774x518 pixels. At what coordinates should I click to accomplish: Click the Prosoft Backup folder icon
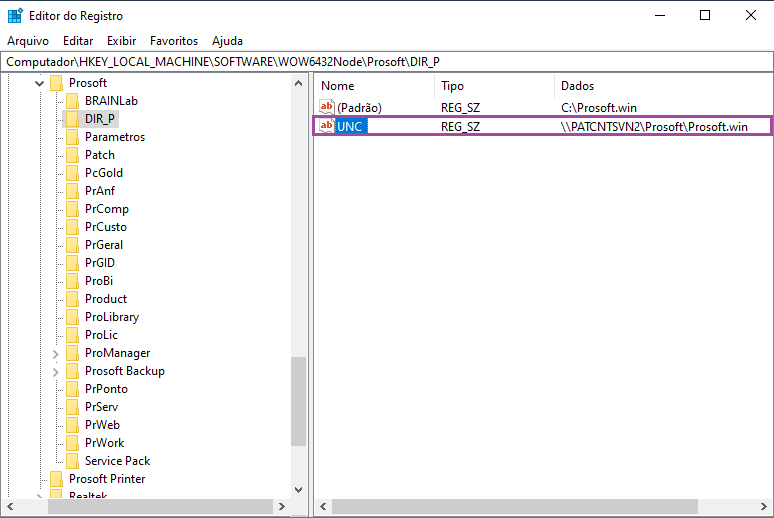pyautogui.click(x=72, y=371)
